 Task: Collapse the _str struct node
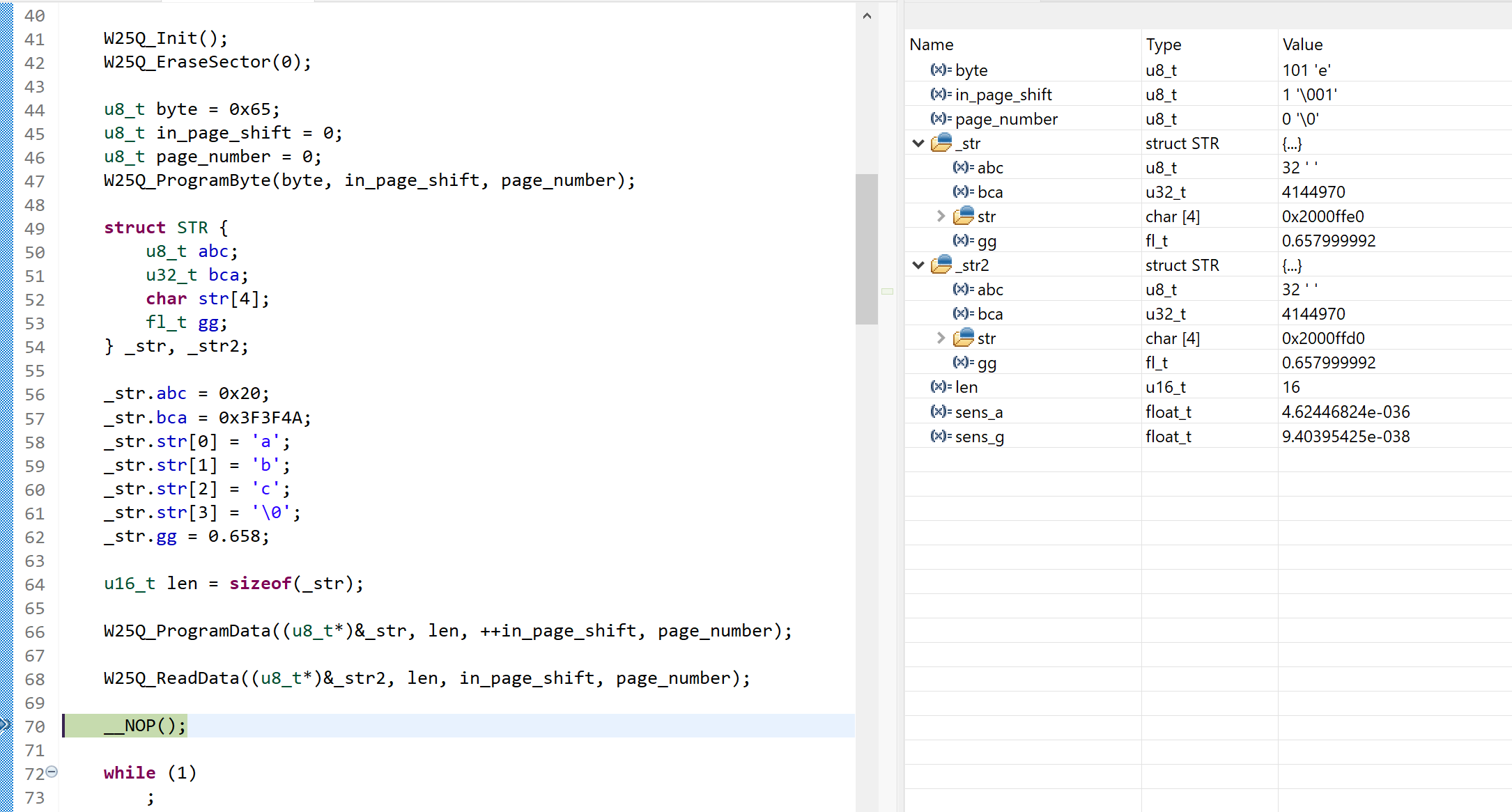918,143
